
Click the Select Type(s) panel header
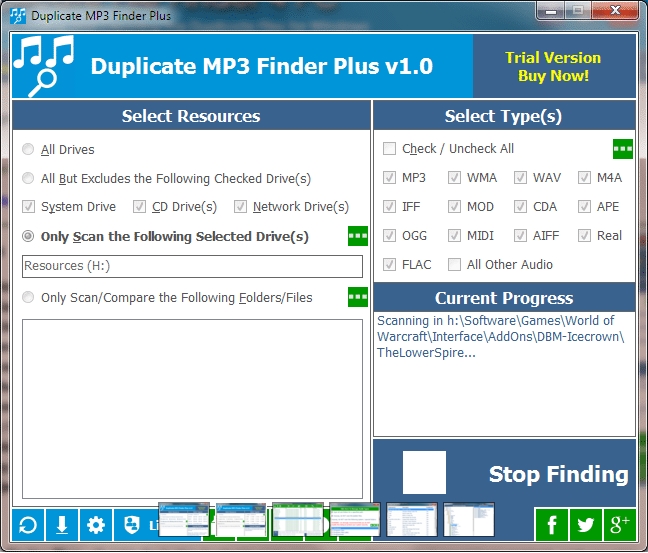(504, 116)
